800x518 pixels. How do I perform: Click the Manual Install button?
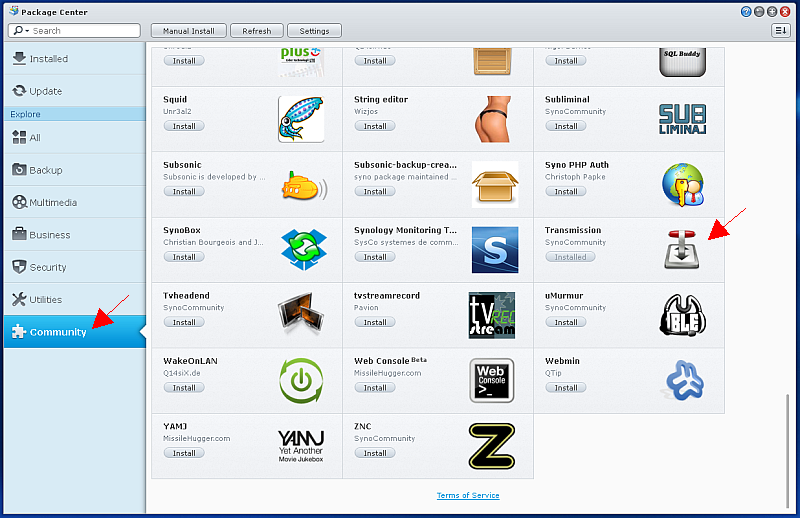click(x=189, y=31)
